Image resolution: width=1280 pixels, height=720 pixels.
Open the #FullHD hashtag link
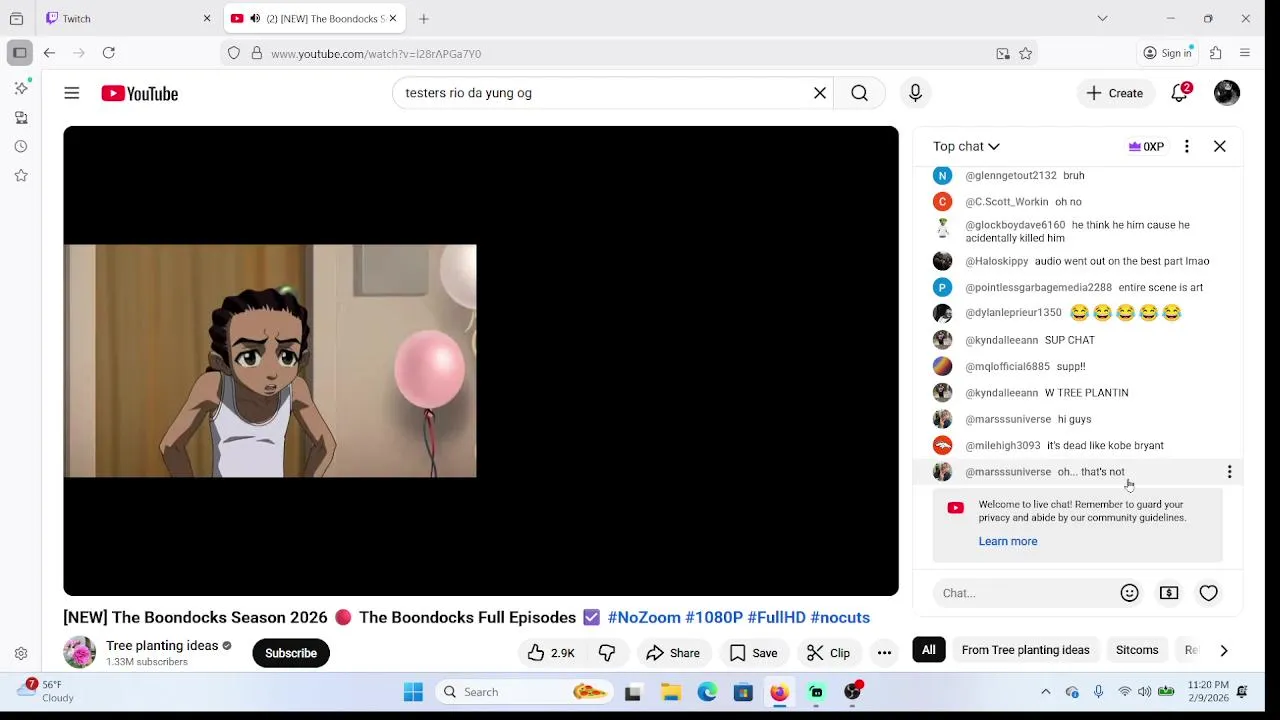click(x=776, y=617)
